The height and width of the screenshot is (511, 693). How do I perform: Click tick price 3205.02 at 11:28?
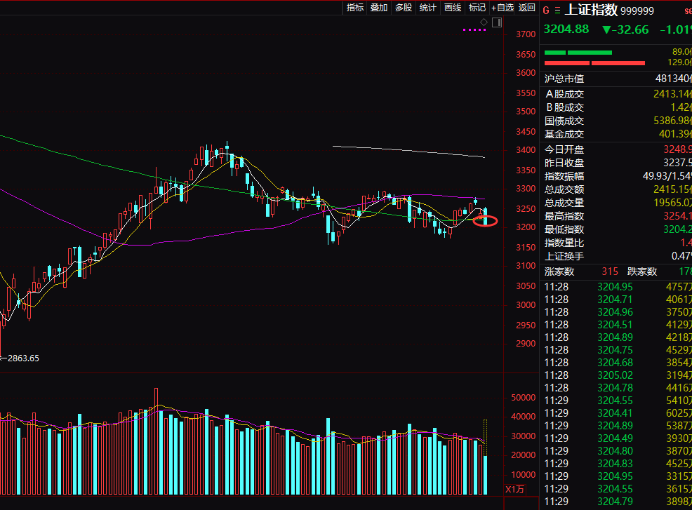click(615, 375)
